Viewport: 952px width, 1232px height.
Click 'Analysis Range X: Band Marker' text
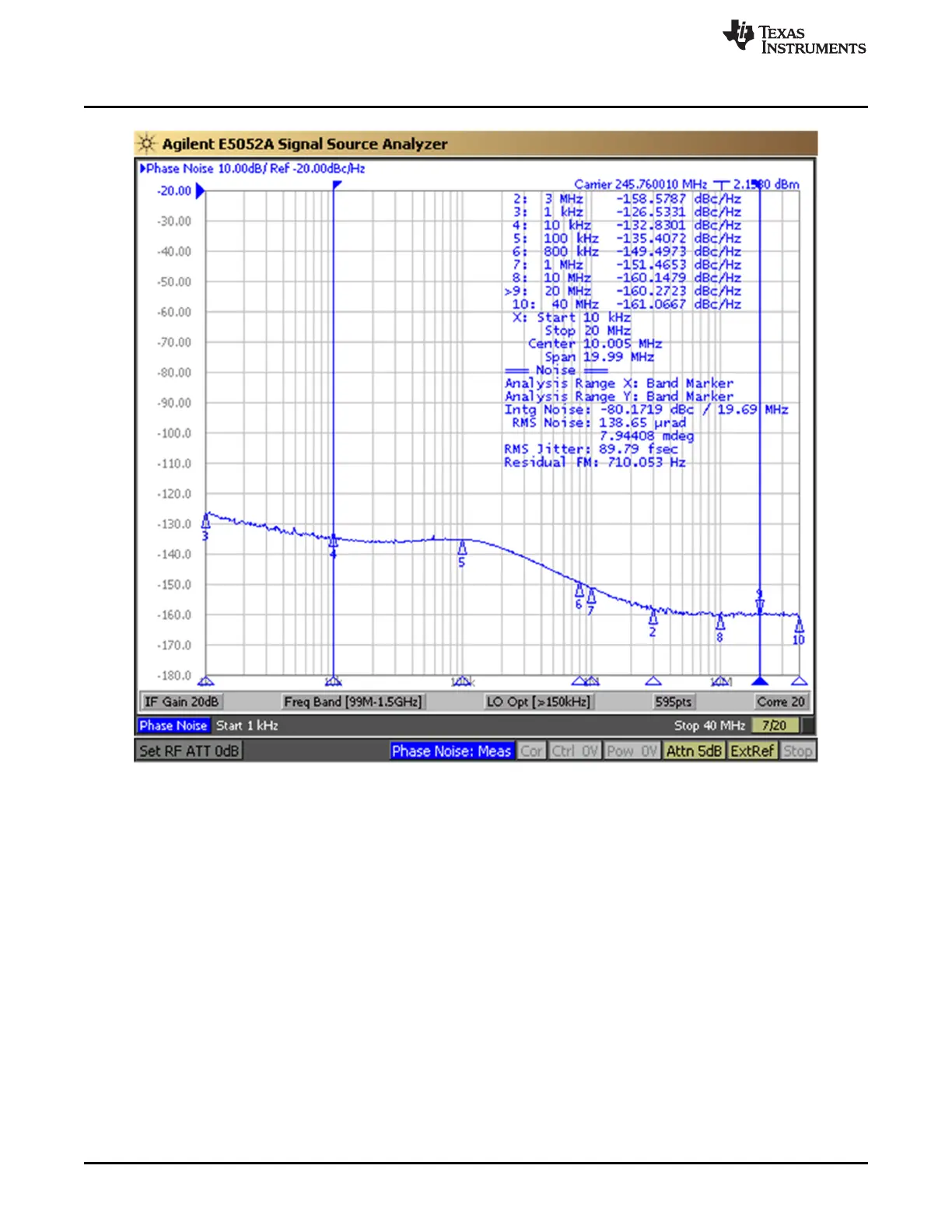(619, 383)
